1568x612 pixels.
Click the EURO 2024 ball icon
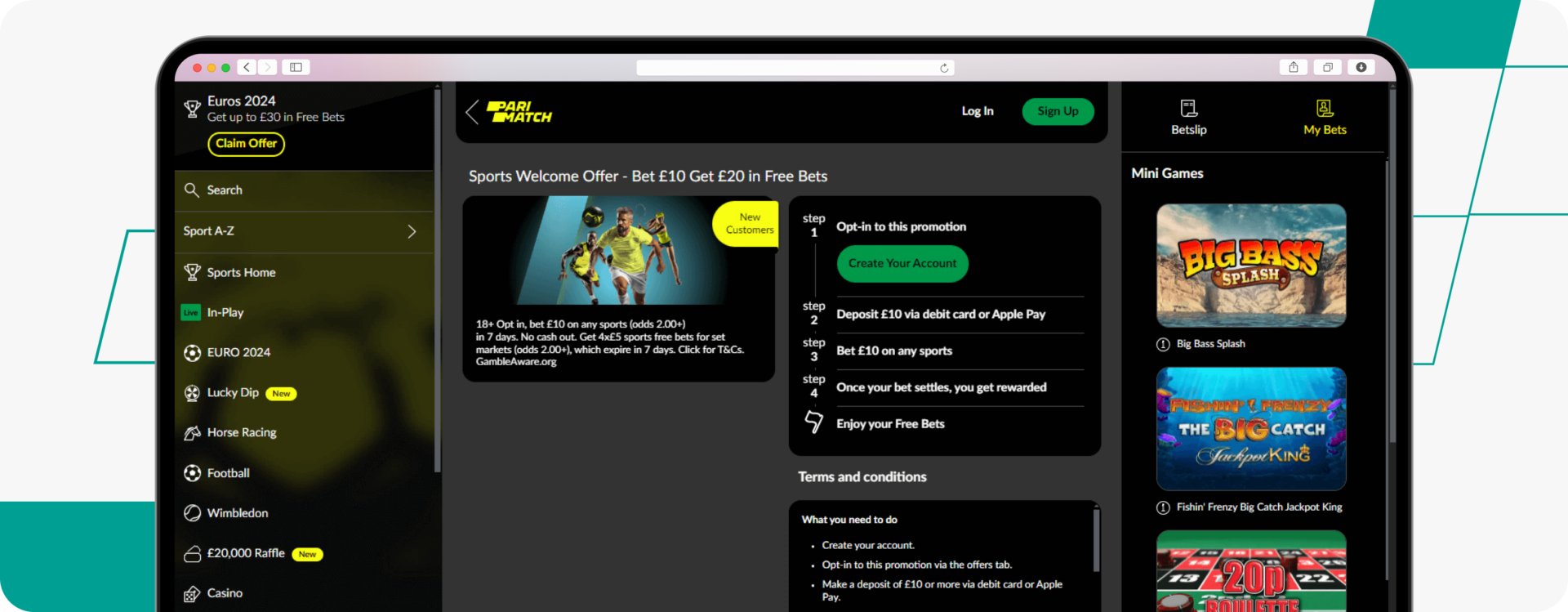point(192,352)
